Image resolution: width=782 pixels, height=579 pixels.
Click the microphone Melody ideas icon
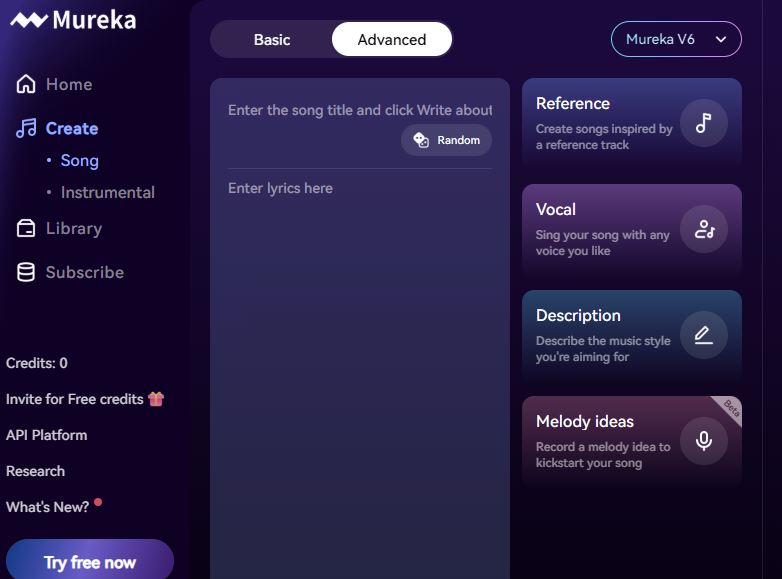click(703, 441)
